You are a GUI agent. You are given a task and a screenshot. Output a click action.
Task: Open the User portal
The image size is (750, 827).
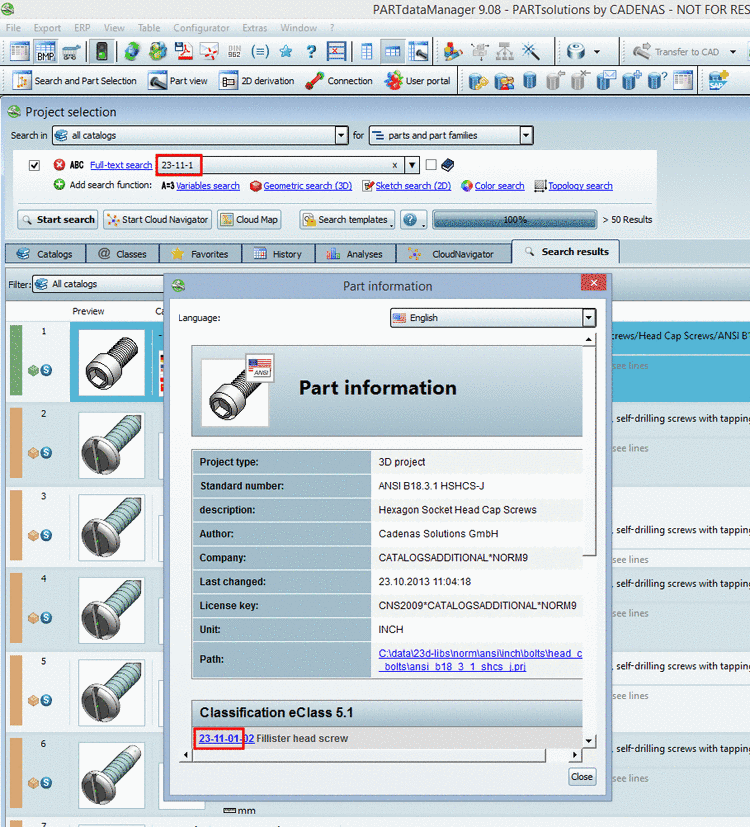(x=417, y=81)
